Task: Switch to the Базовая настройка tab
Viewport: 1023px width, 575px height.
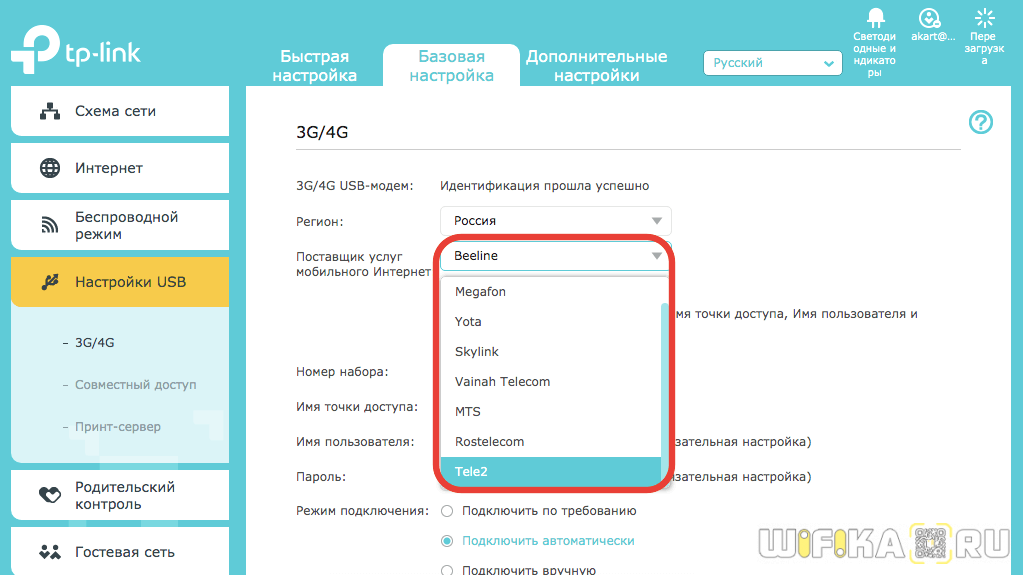Action: click(451, 65)
